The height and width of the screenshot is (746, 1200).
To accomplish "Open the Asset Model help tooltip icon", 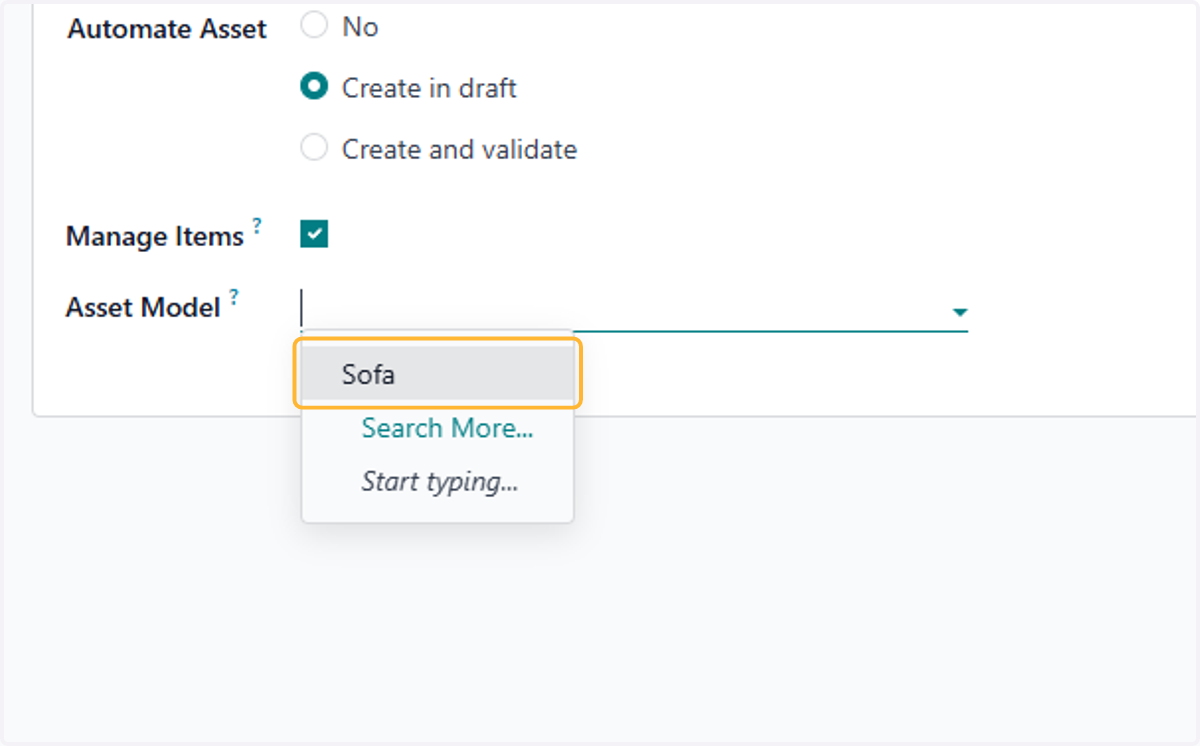I will 234,297.
